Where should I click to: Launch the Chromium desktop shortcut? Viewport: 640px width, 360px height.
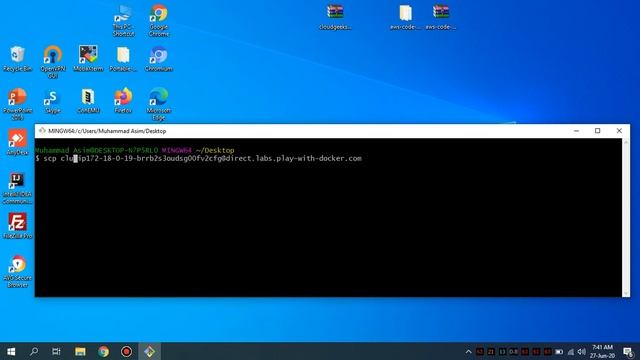point(159,59)
